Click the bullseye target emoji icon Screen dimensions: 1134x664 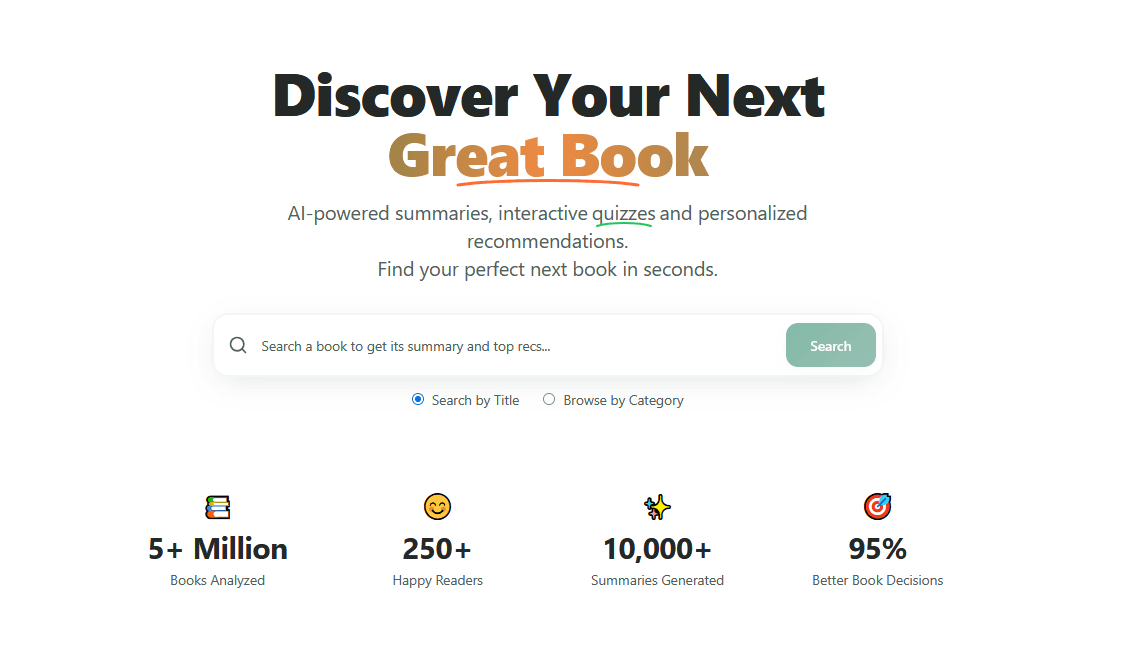tap(877, 507)
